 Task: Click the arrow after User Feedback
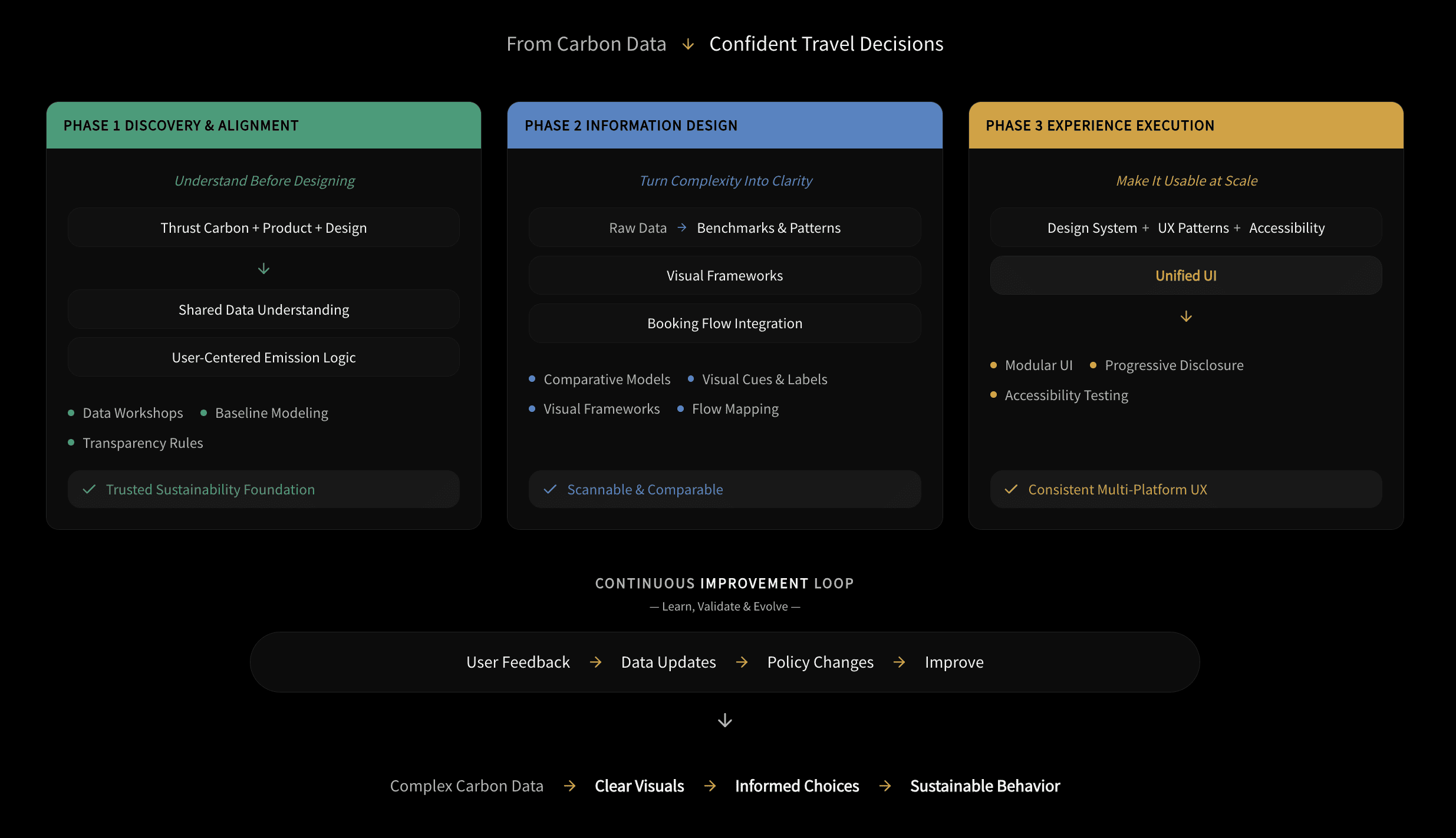(x=595, y=662)
